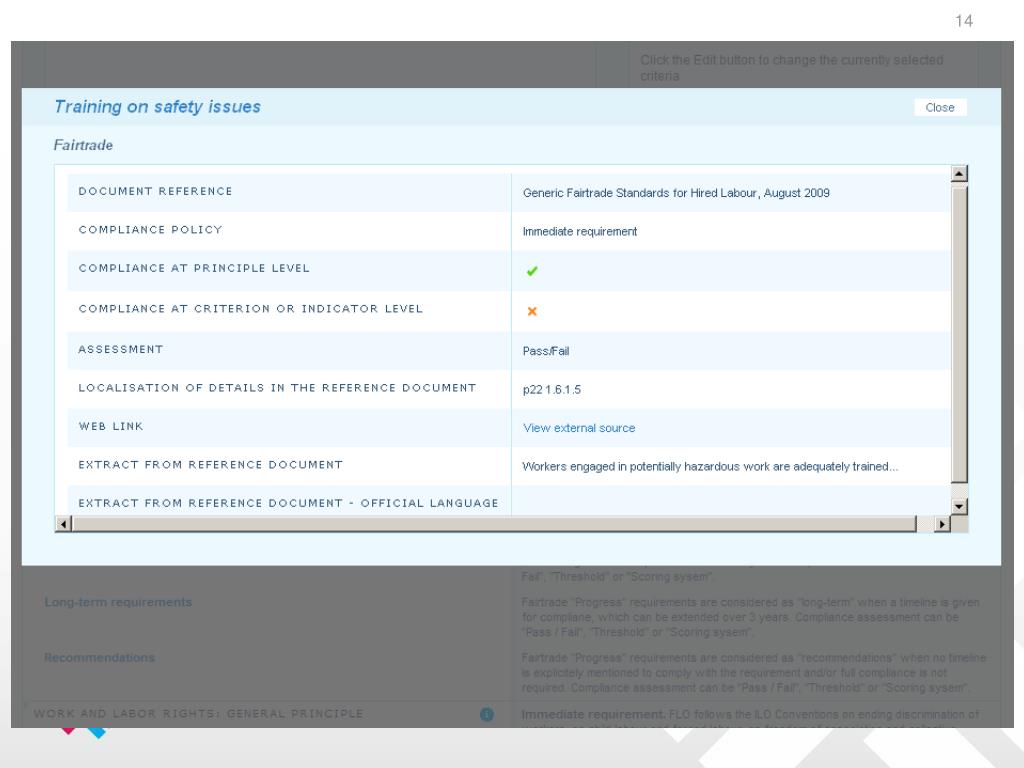Select the Compliance at Principle Level label
The width and height of the screenshot is (1024, 768).
[x=194, y=268]
